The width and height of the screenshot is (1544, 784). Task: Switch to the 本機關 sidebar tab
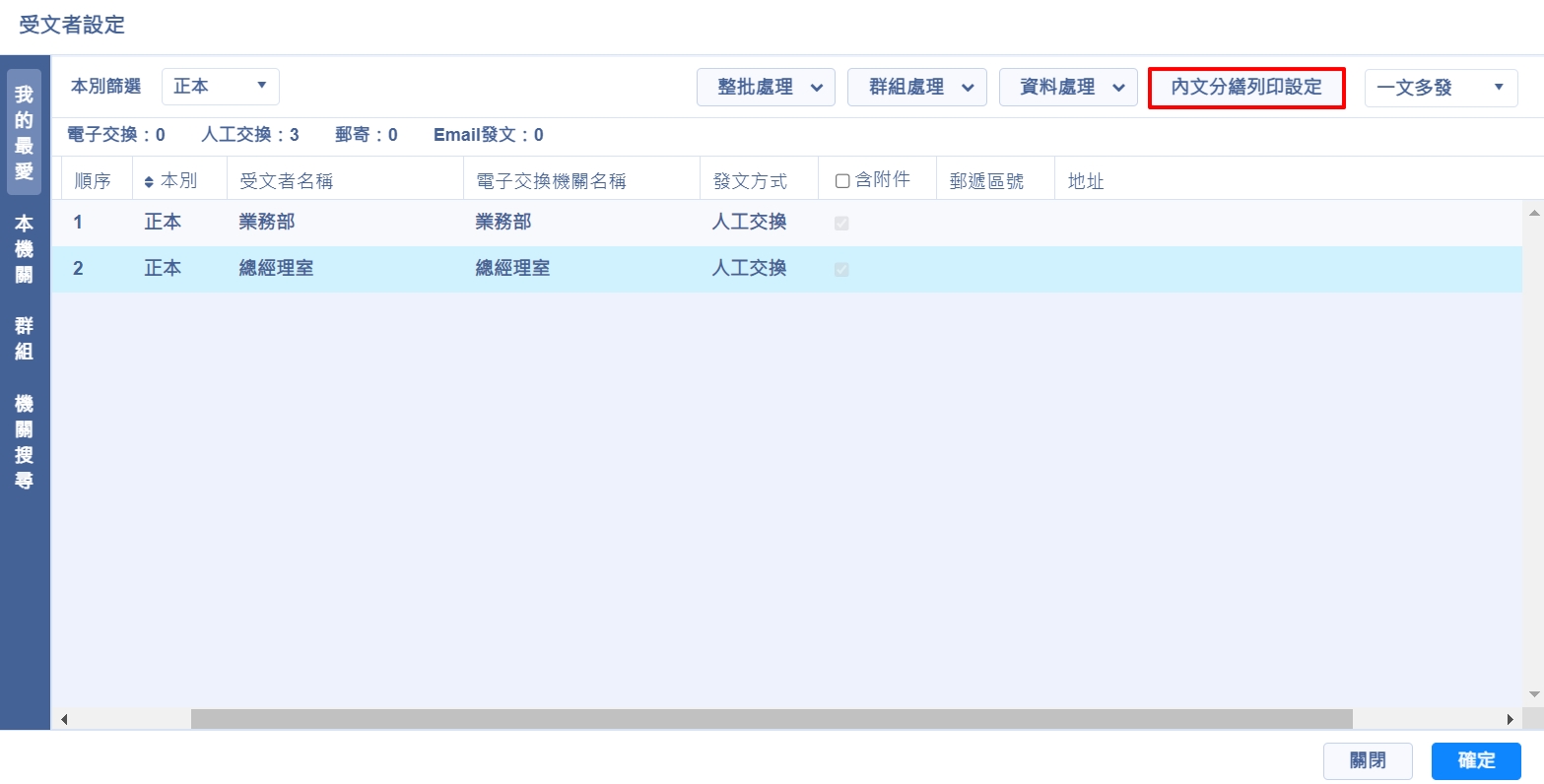24,249
